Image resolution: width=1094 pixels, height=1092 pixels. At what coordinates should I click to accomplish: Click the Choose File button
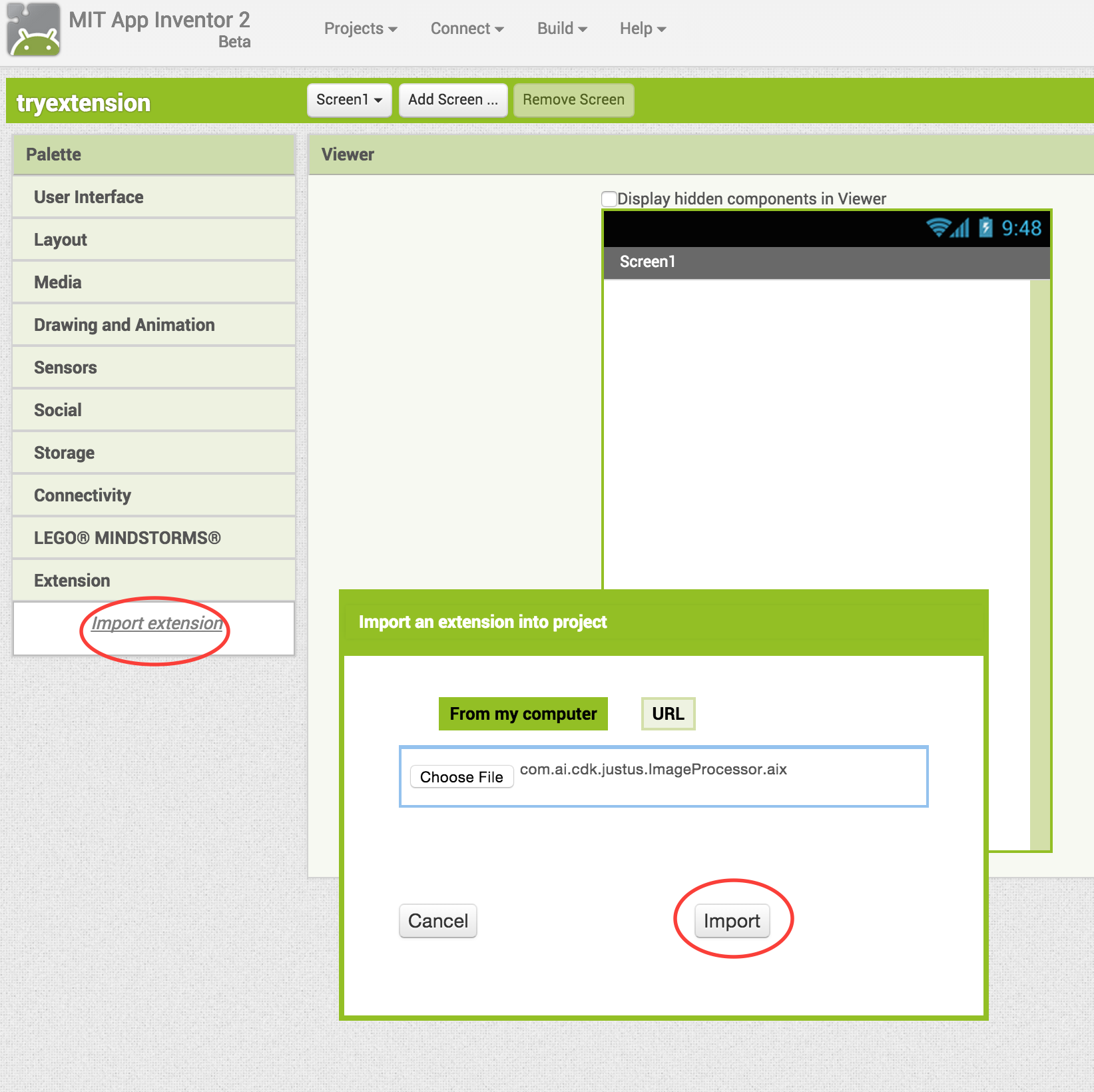[461, 777]
